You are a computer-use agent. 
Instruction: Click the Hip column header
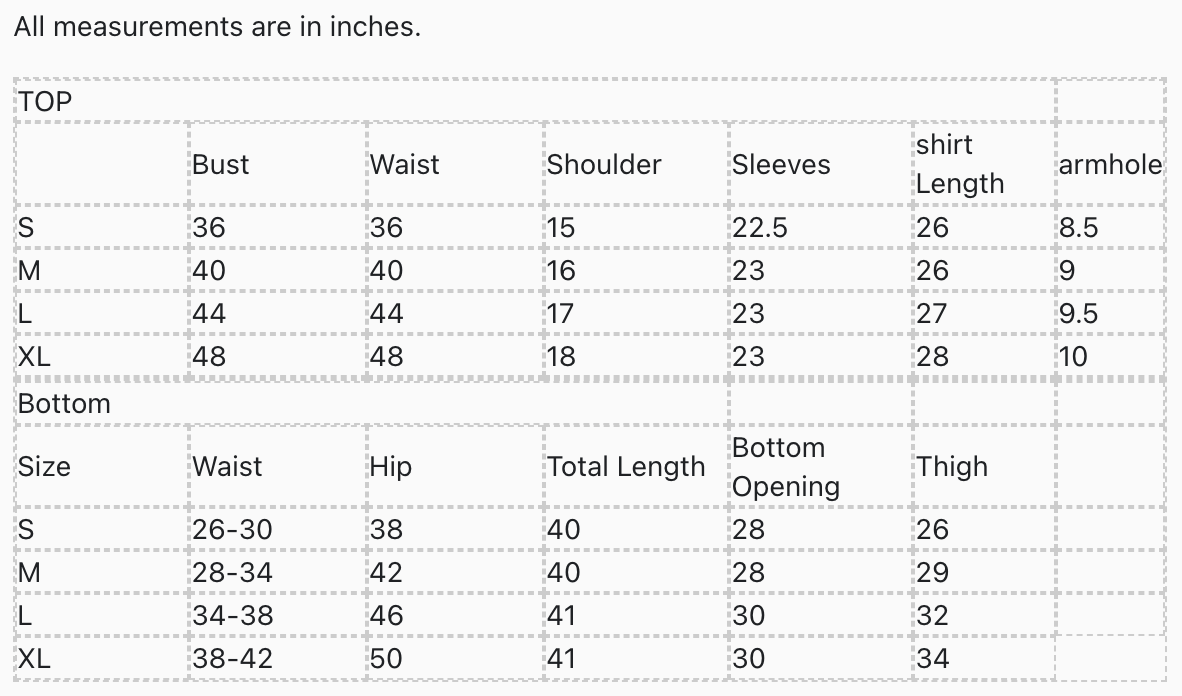click(391, 467)
